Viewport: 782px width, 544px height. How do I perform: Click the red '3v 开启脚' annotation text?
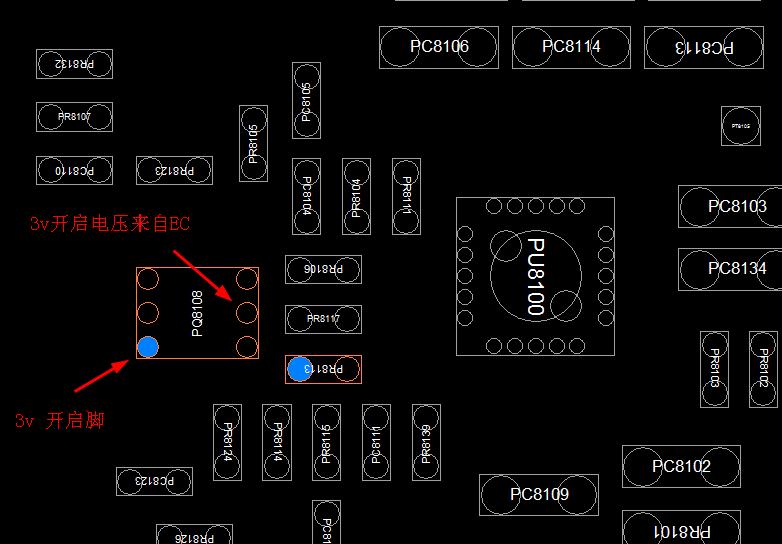pos(59,421)
